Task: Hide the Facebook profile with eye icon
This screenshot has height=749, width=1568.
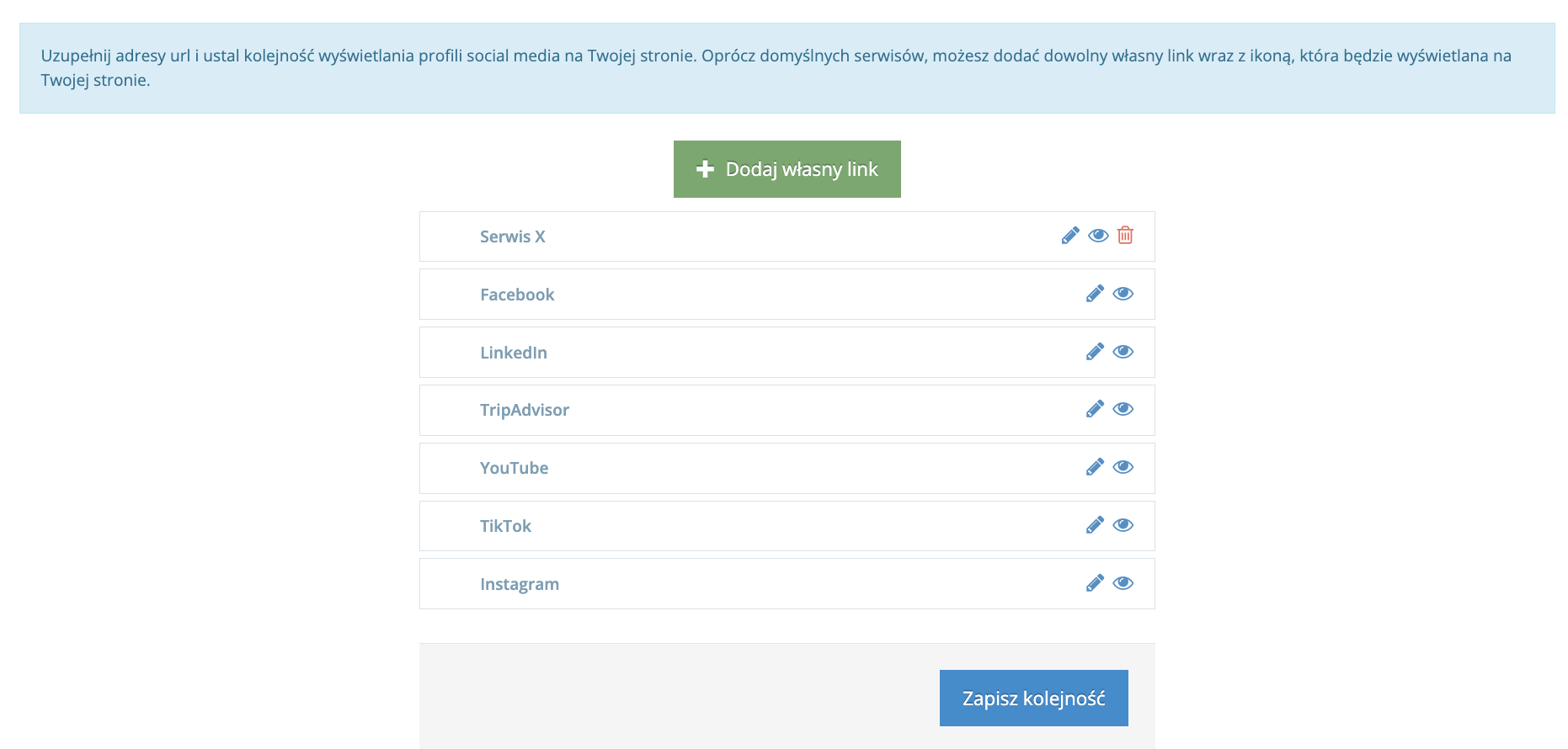Action: point(1123,294)
